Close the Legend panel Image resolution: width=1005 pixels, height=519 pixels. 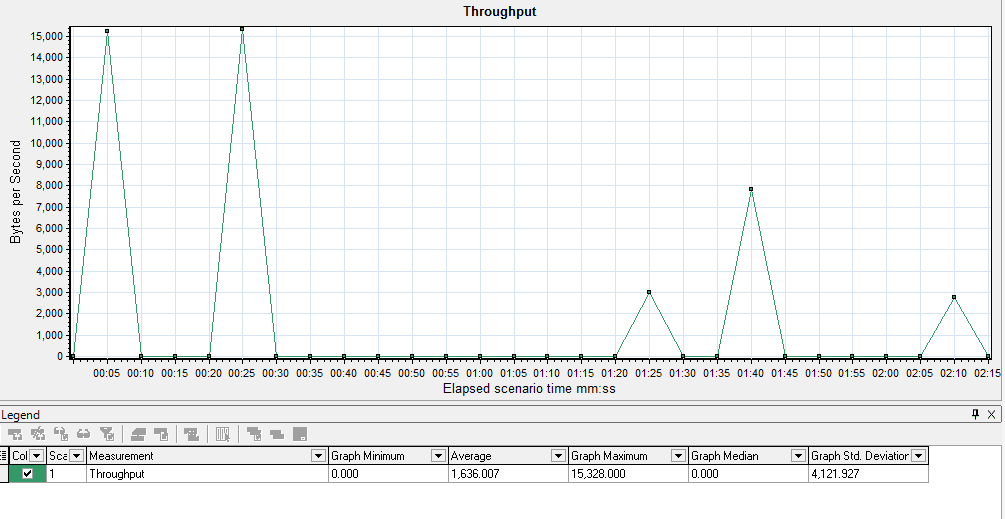point(991,414)
